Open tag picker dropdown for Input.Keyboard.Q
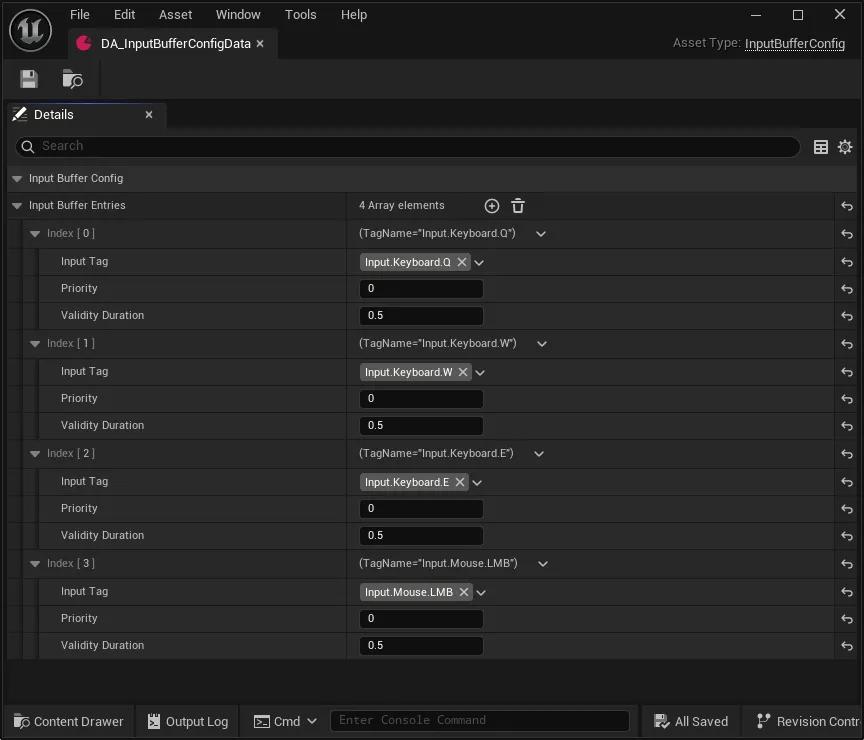864x740 pixels. [x=479, y=263]
